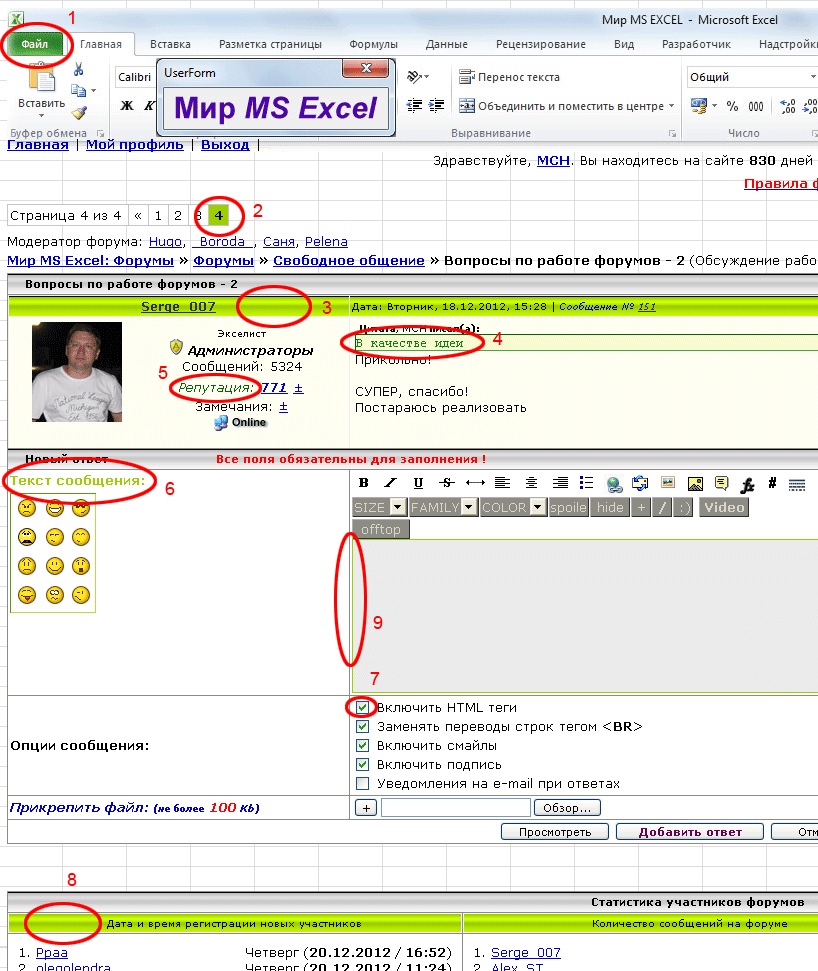Image resolution: width=818 pixels, height=971 pixels.
Task: Toggle 'Включить HTML теги' checkbox
Action: [x=362, y=707]
